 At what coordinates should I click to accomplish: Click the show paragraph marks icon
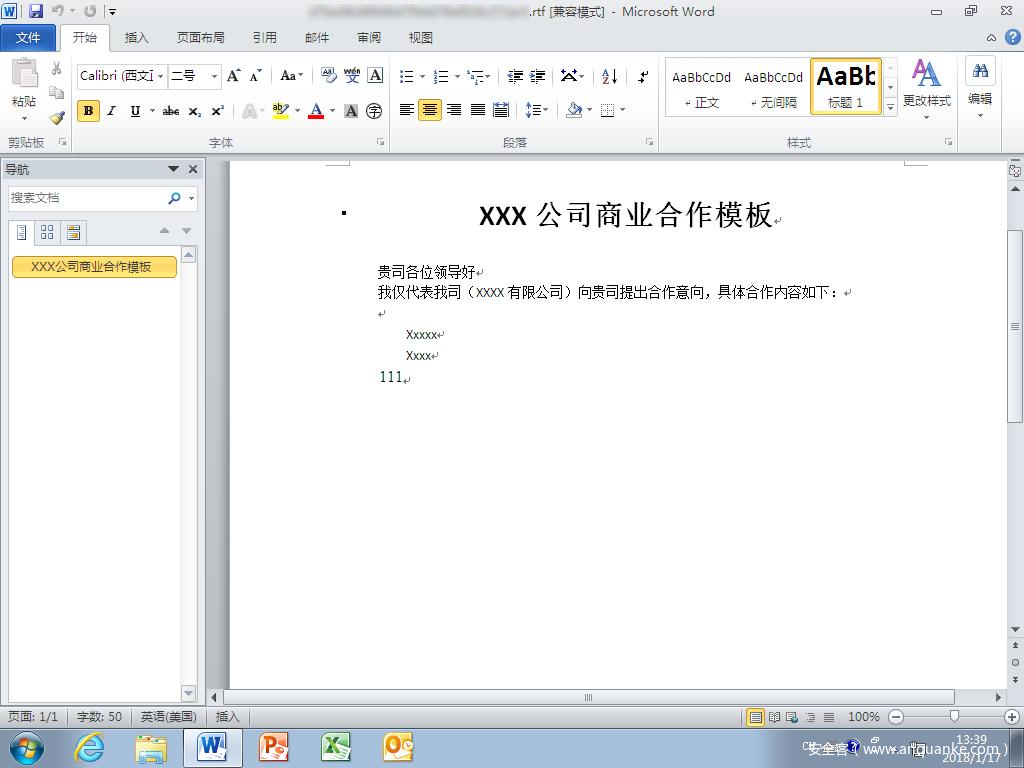[643, 76]
